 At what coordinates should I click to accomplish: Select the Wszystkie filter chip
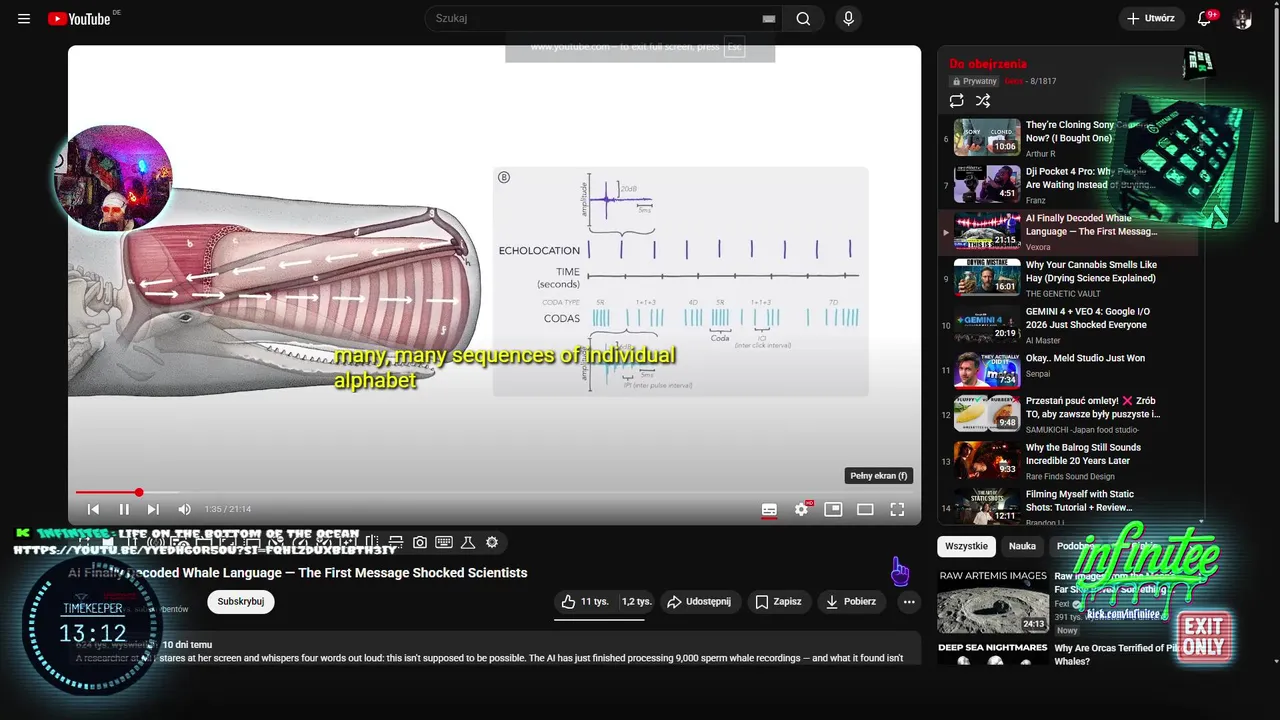point(966,546)
